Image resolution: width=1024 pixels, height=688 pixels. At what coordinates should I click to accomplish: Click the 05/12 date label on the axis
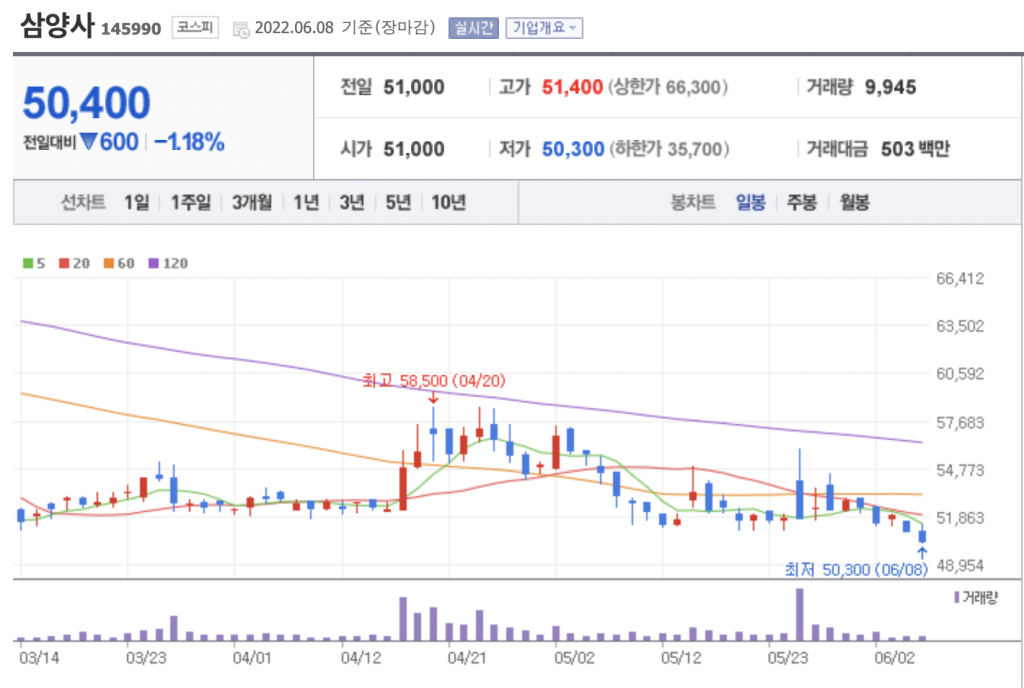pos(681,657)
